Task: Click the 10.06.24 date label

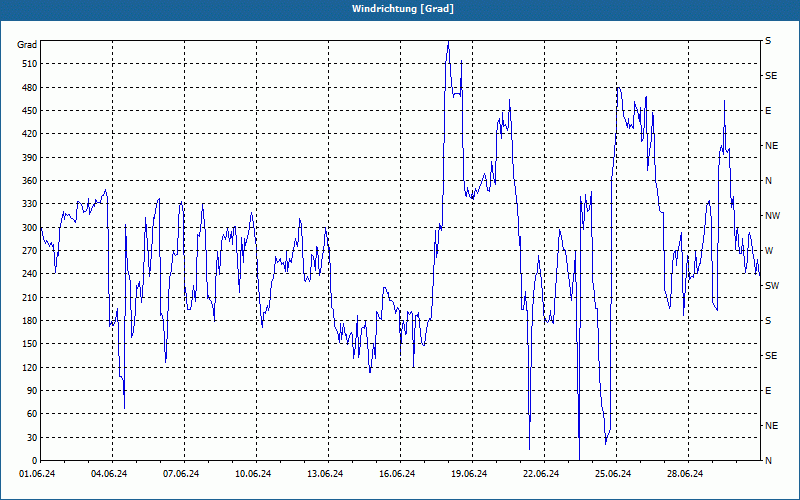Action: [x=253, y=474]
